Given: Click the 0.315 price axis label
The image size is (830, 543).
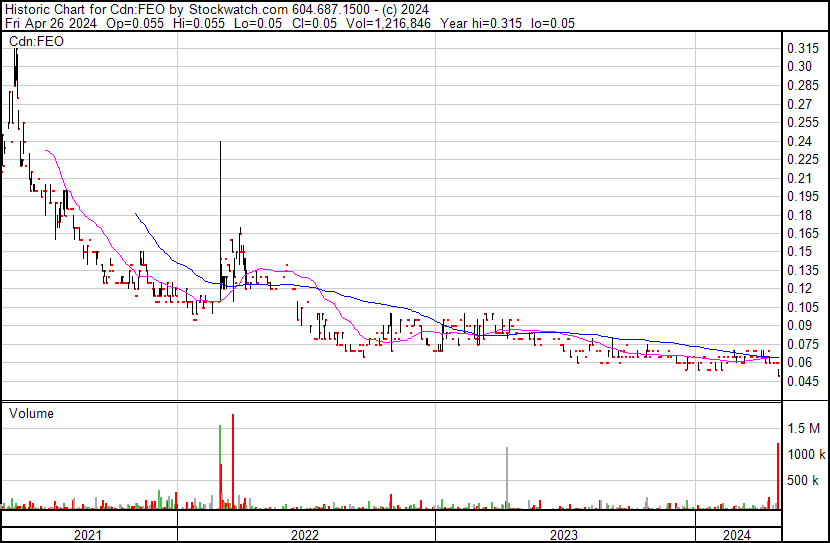Looking at the screenshot, I should (x=803, y=49).
